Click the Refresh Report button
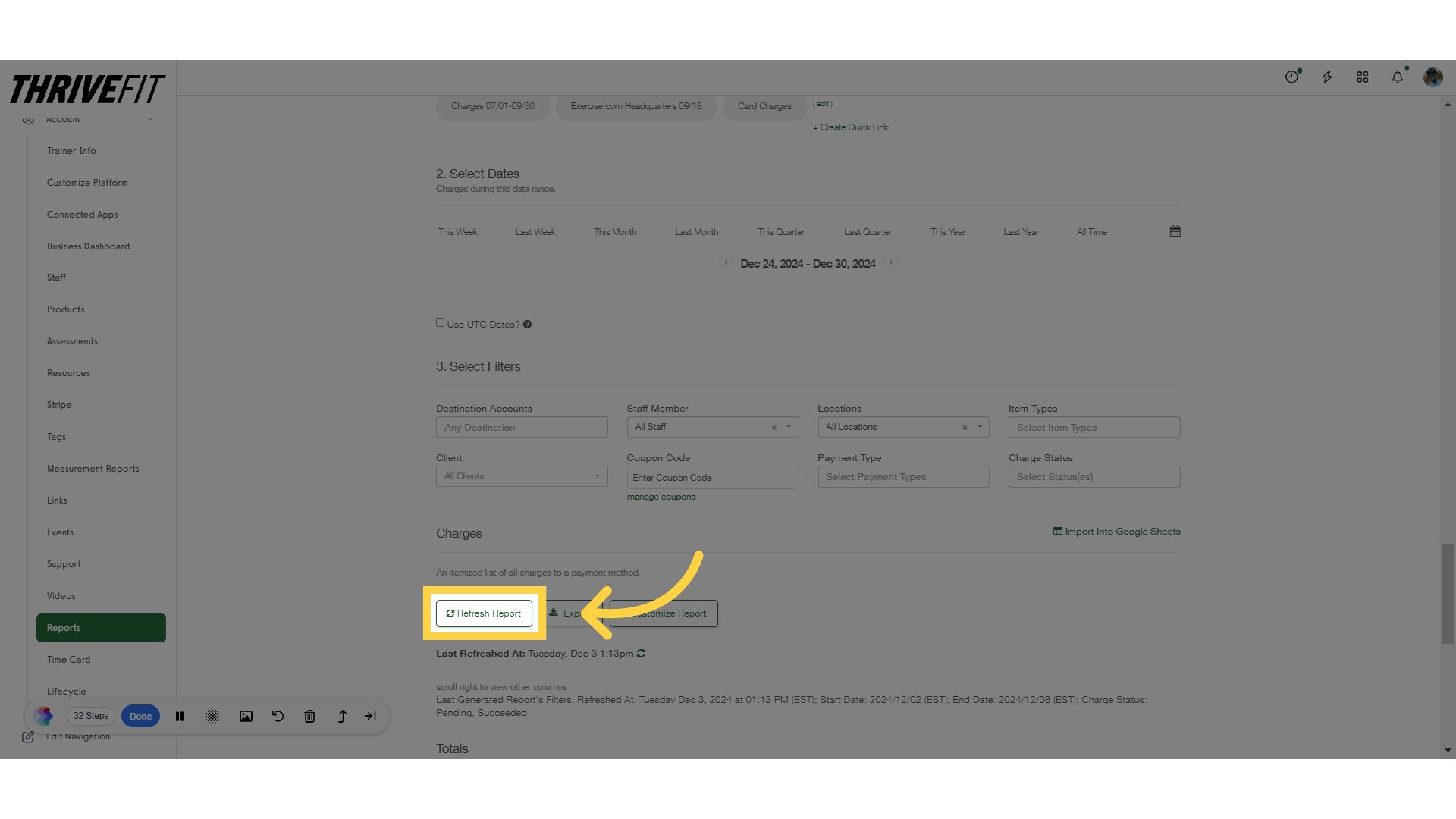 coord(484,613)
